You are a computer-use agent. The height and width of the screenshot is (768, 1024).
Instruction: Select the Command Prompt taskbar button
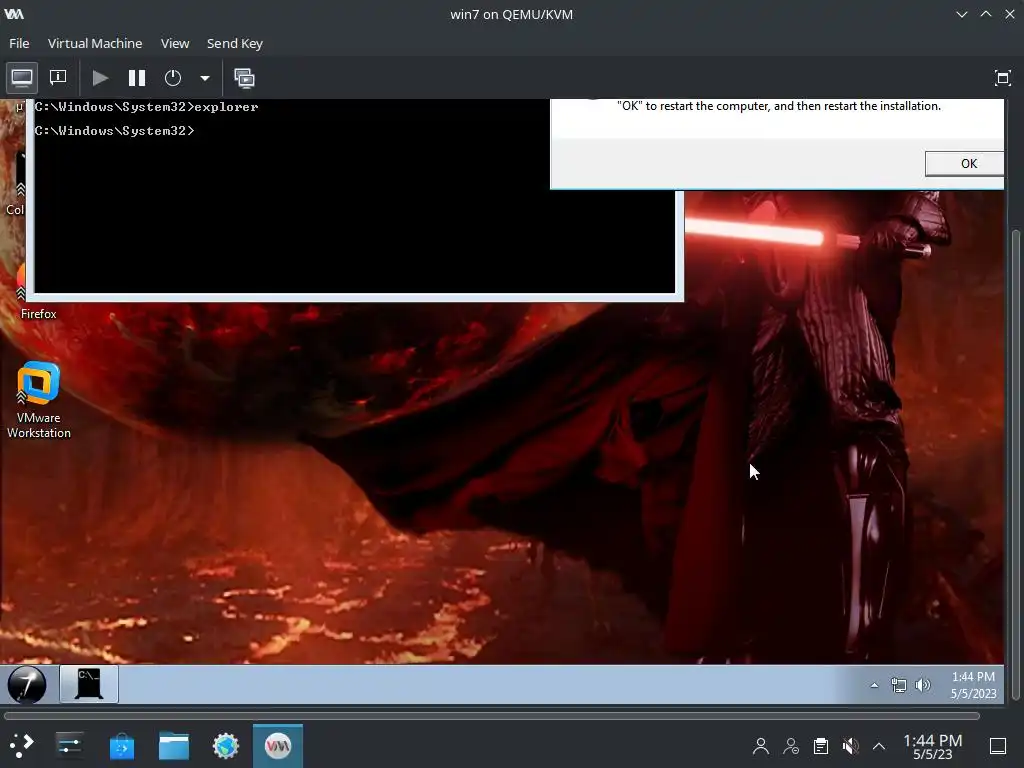pos(89,684)
